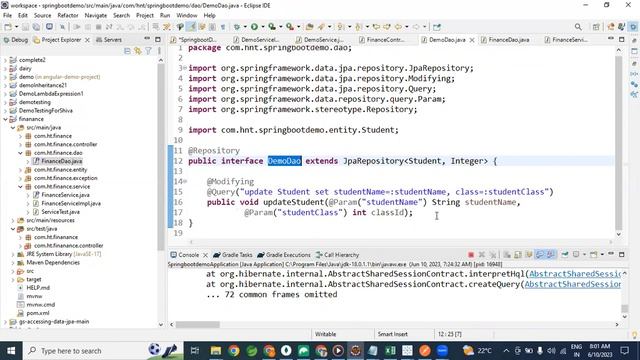The width and height of the screenshot is (640, 360).
Task: Close the Project Explorer view
Action: (x=87, y=40)
